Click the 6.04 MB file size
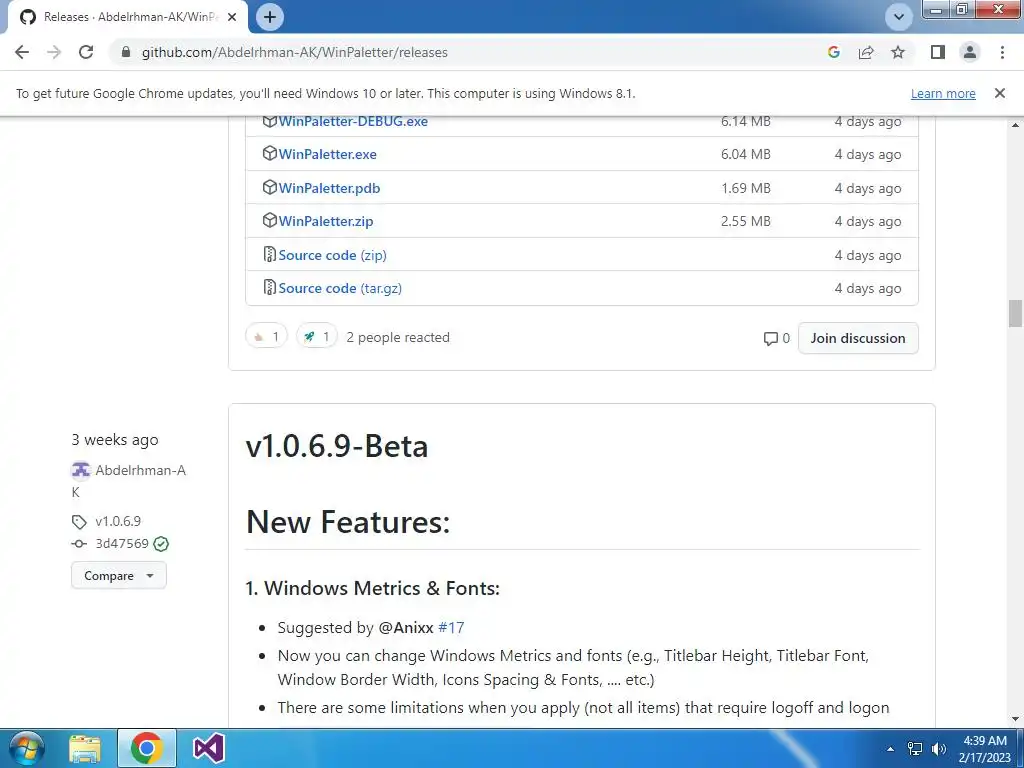 click(x=746, y=154)
